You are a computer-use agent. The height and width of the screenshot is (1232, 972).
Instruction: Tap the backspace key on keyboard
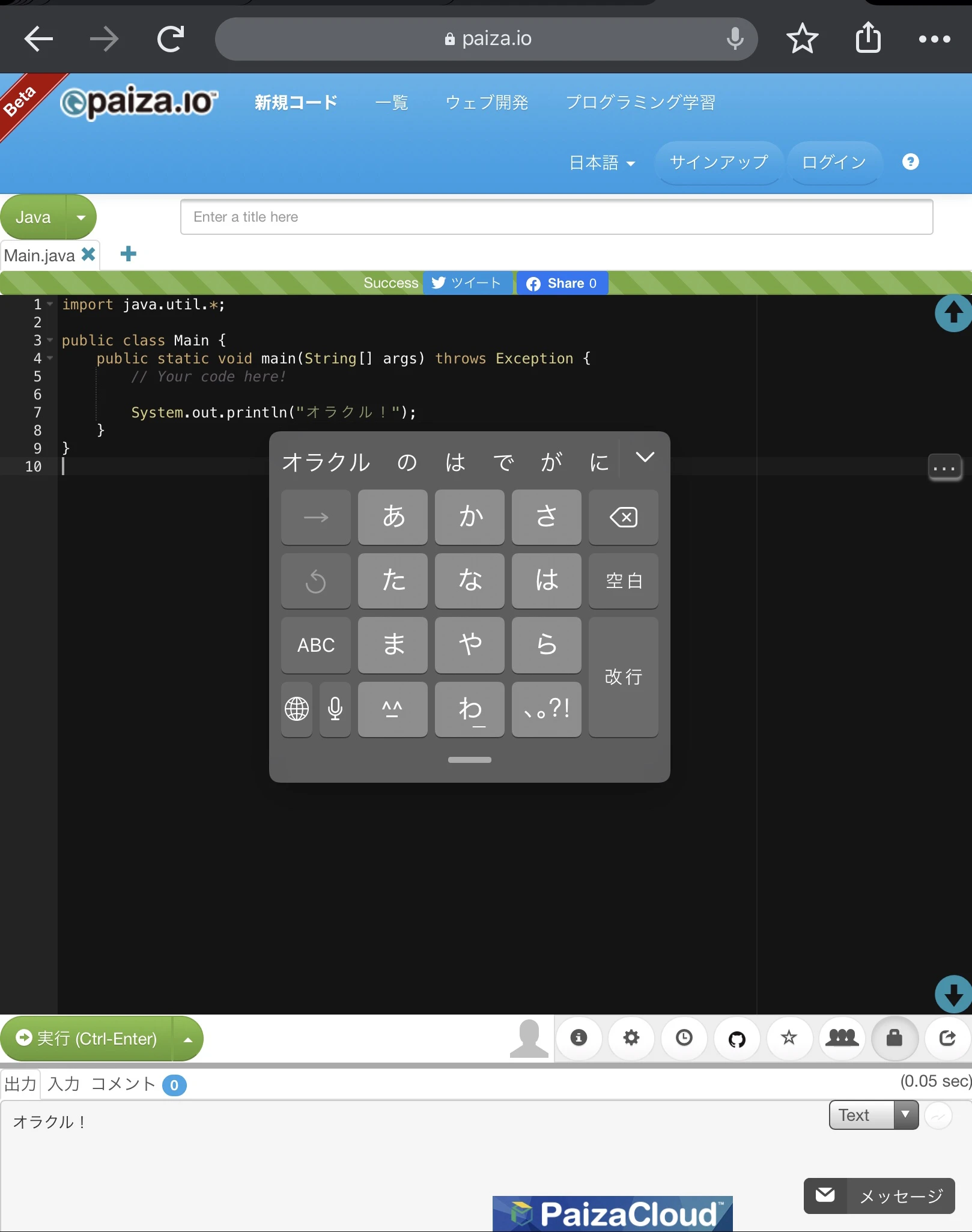(624, 517)
